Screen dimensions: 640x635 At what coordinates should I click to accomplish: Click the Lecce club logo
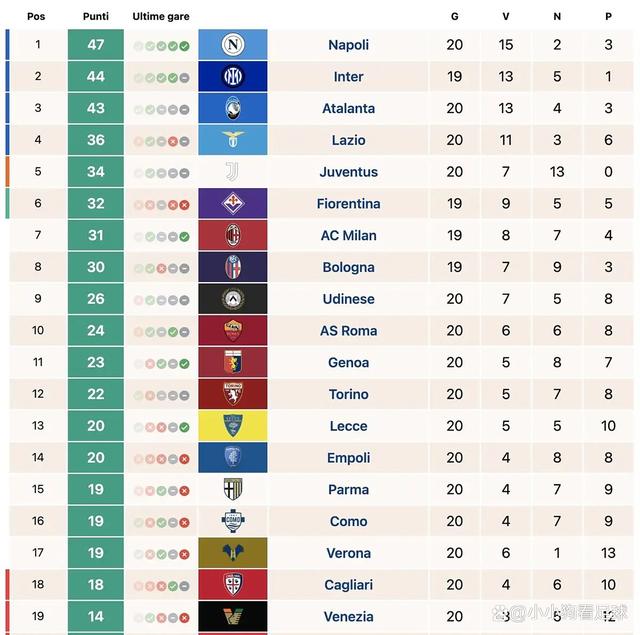[x=233, y=426]
